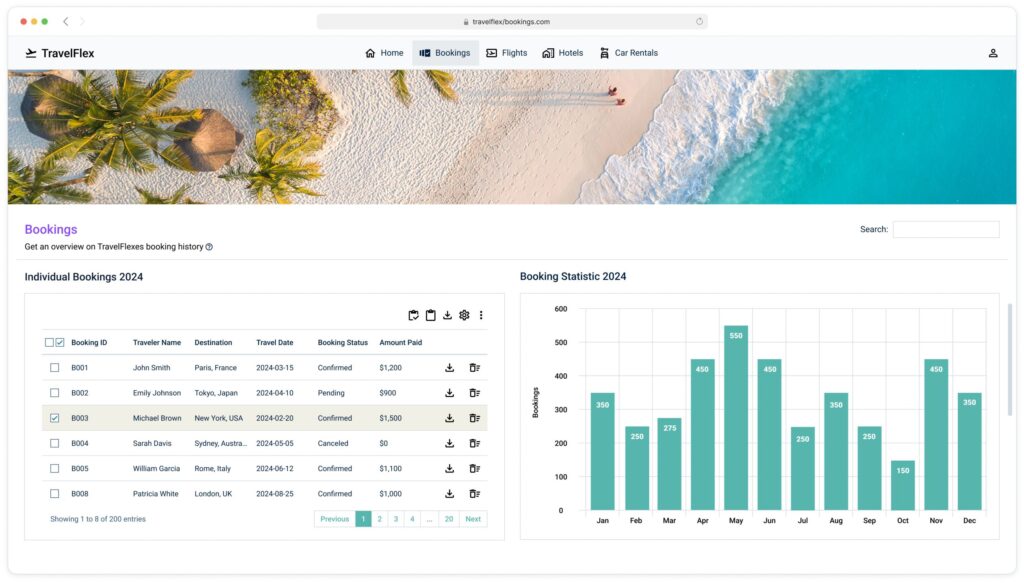Delete the Patricia White booking row
The width and height of the screenshot is (1024, 583).
click(x=475, y=494)
